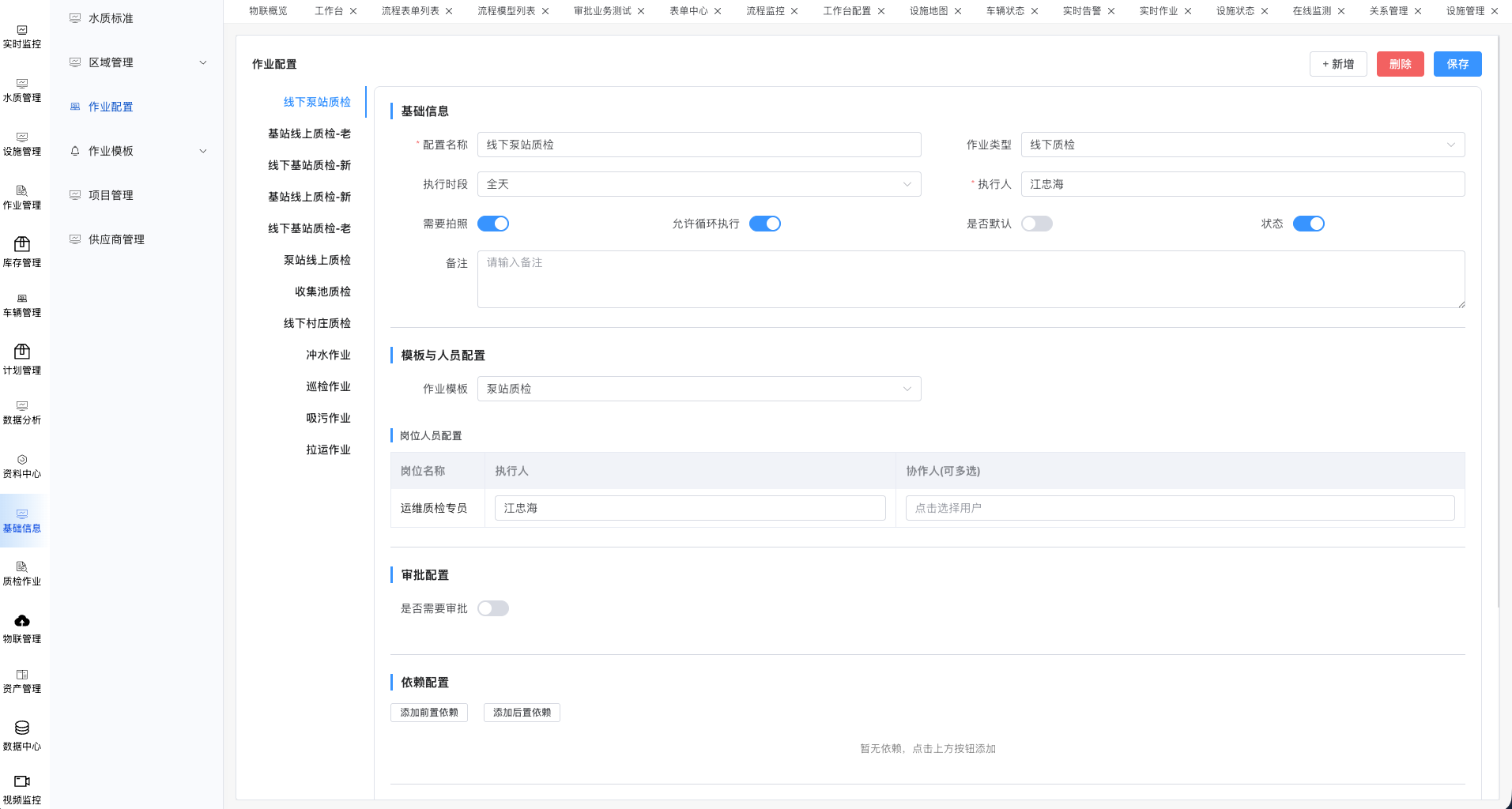Click 添加前置依赖 button
The image size is (1512, 809).
coord(429,713)
